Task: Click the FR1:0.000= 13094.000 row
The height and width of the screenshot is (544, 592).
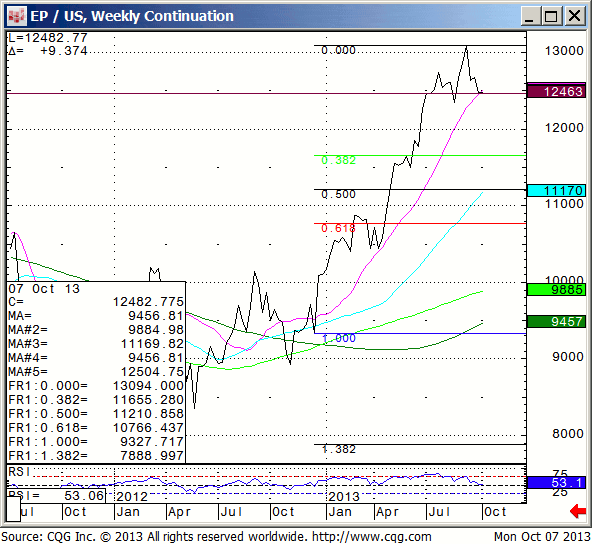Action: pyautogui.click(x=96, y=385)
